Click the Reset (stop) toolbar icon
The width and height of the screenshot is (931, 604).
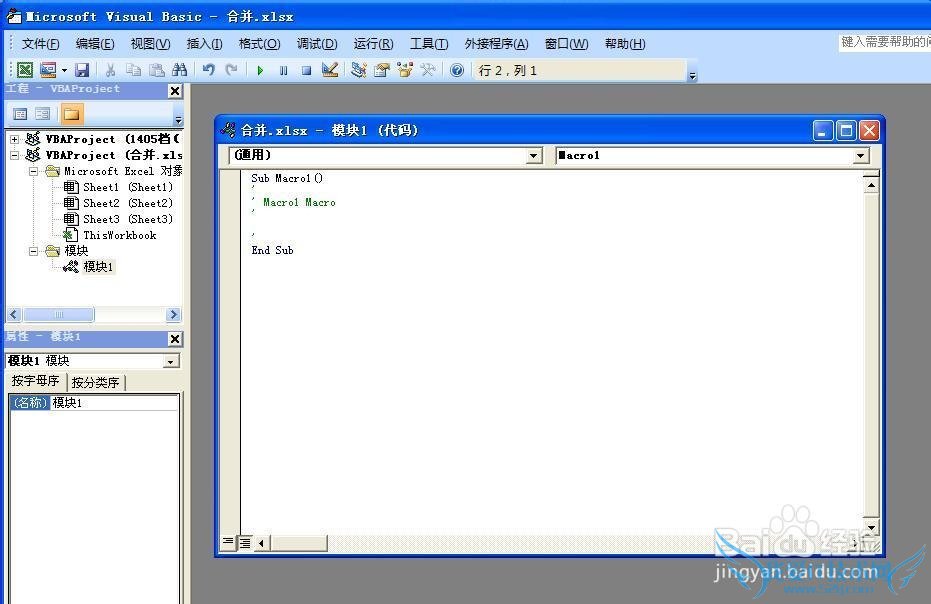pyautogui.click(x=306, y=70)
